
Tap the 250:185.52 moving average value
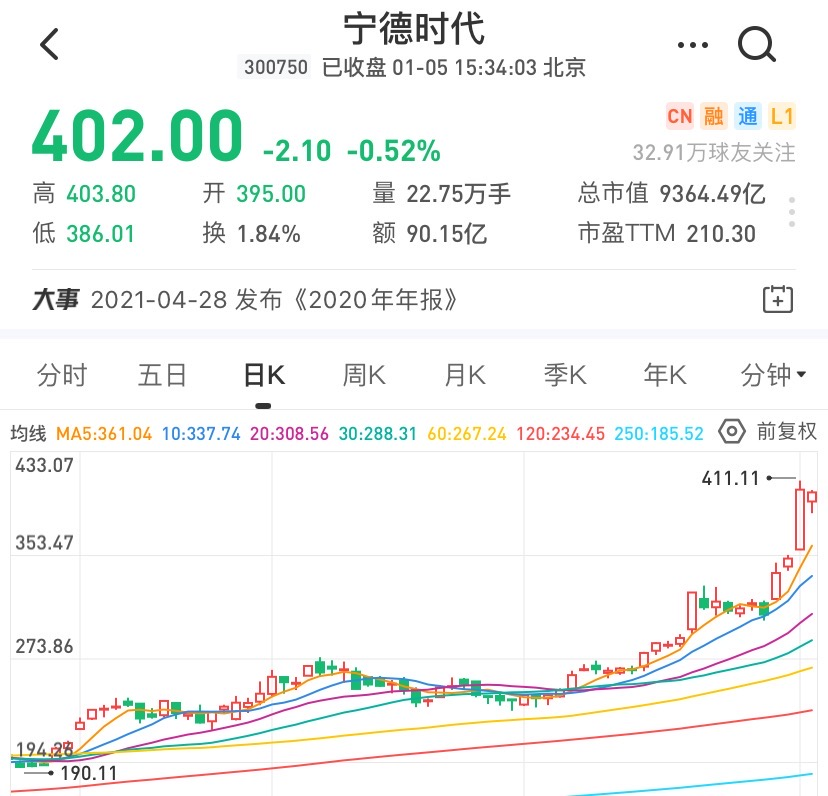(659, 434)
